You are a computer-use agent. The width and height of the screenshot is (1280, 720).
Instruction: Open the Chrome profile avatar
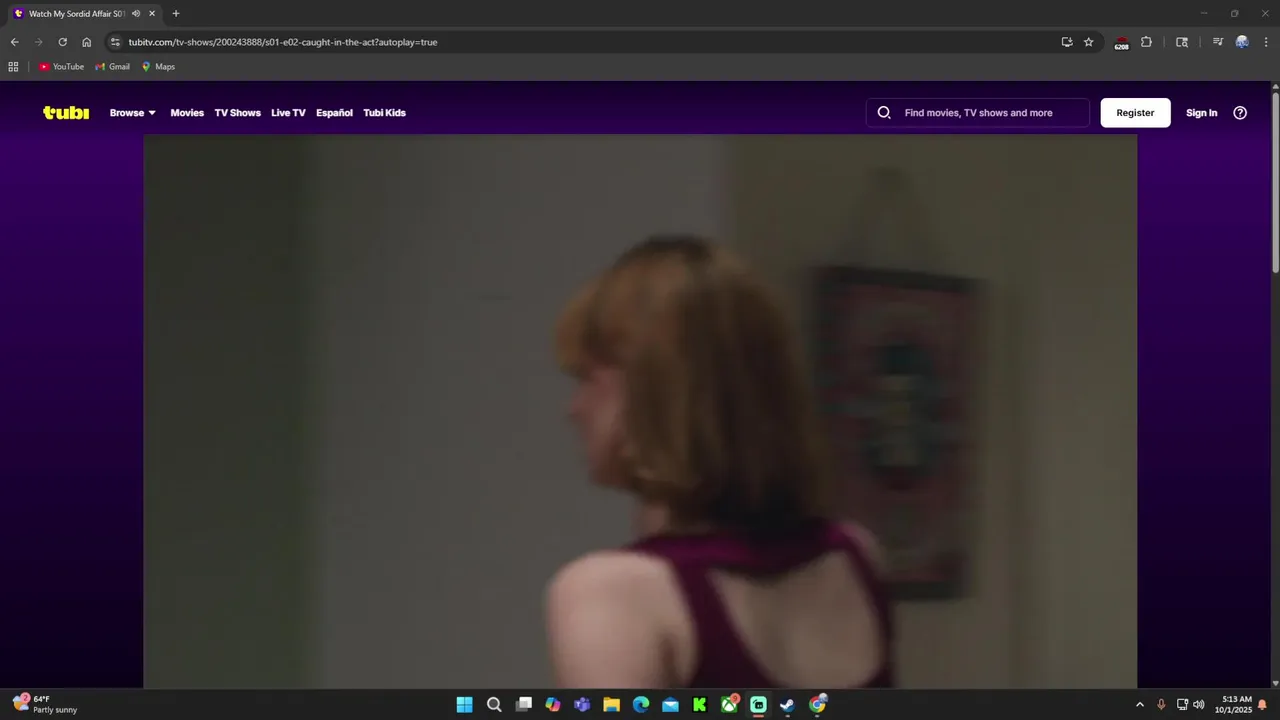[x=1242, y=42]
